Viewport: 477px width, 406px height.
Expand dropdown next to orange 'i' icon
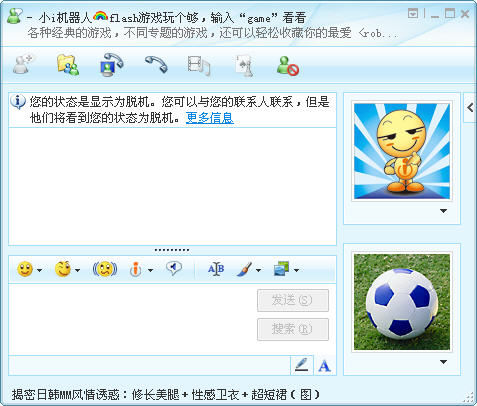(150, 270)
